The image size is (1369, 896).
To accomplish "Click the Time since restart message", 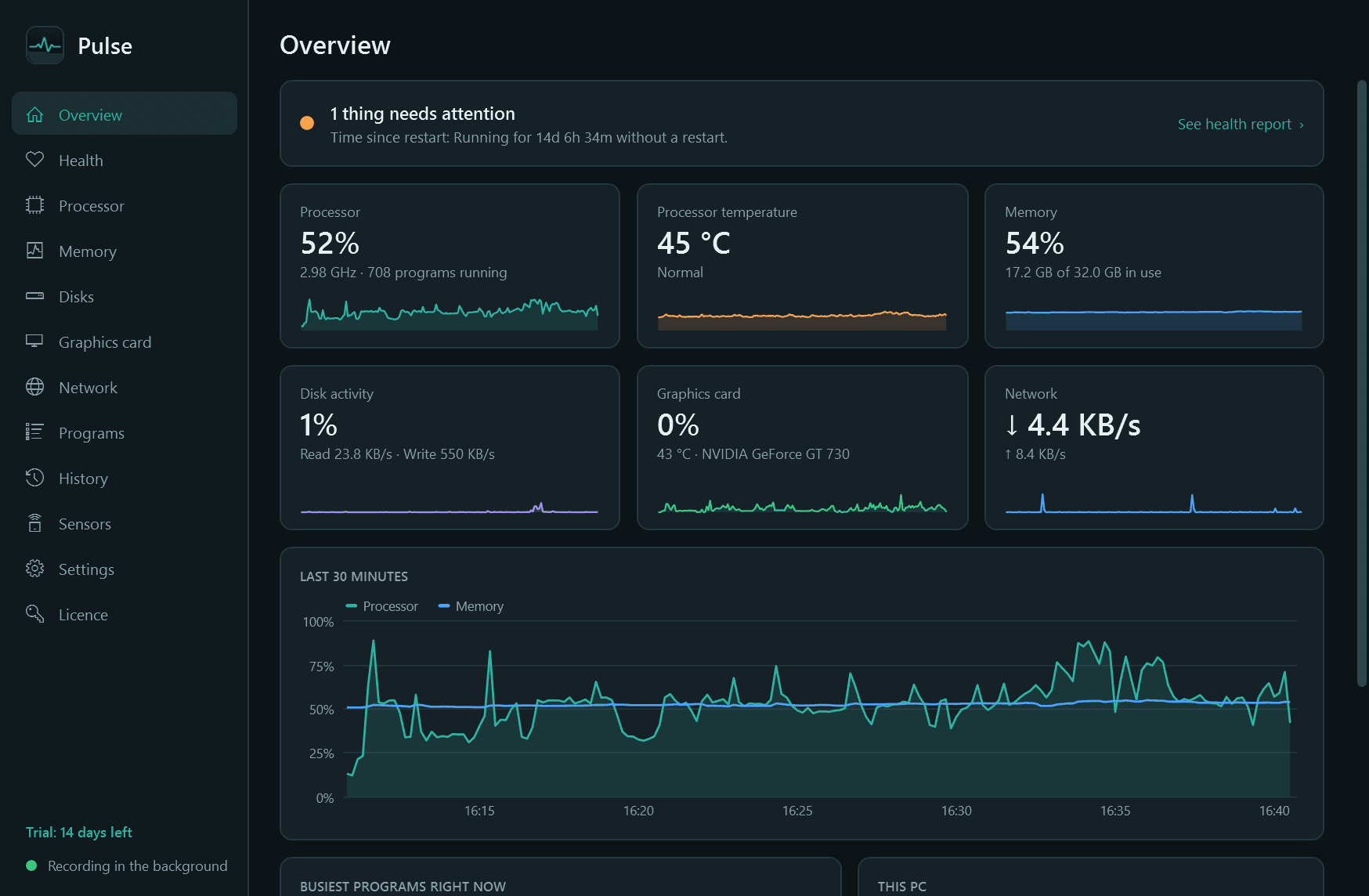I will (x=529, y=138).
